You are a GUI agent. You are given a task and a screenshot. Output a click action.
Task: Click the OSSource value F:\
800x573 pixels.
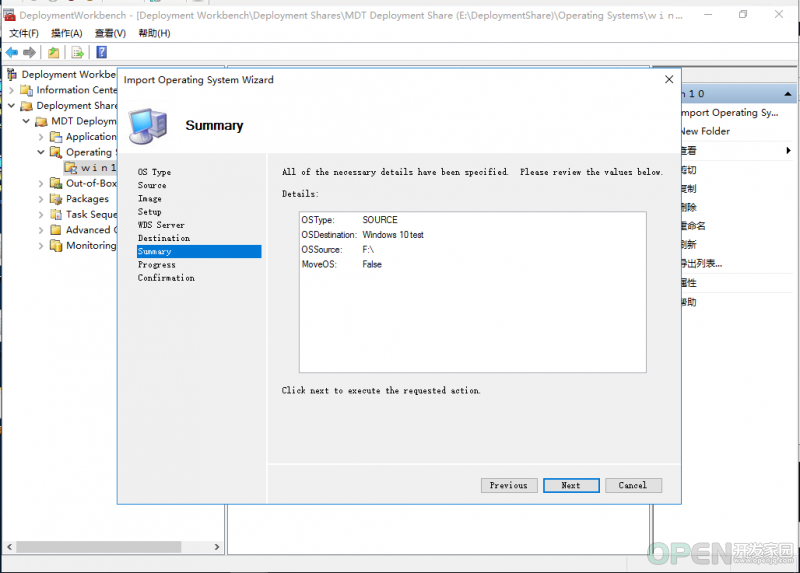pos(368,250)
